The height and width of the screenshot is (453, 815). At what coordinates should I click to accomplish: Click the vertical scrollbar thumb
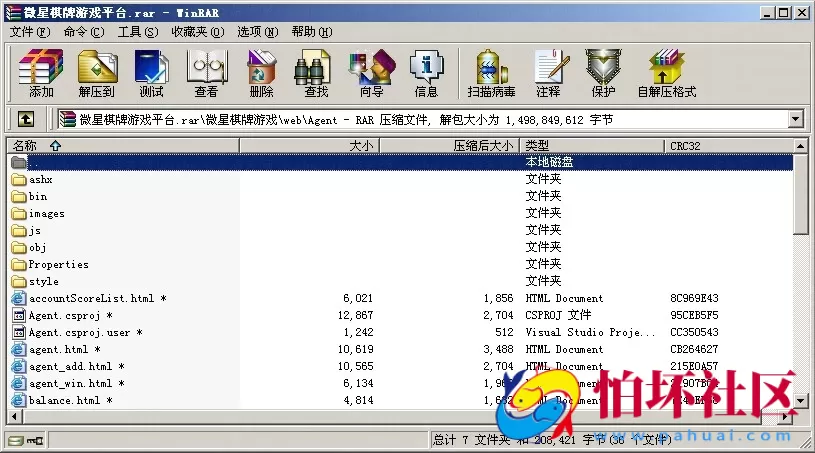pos(800,194)
